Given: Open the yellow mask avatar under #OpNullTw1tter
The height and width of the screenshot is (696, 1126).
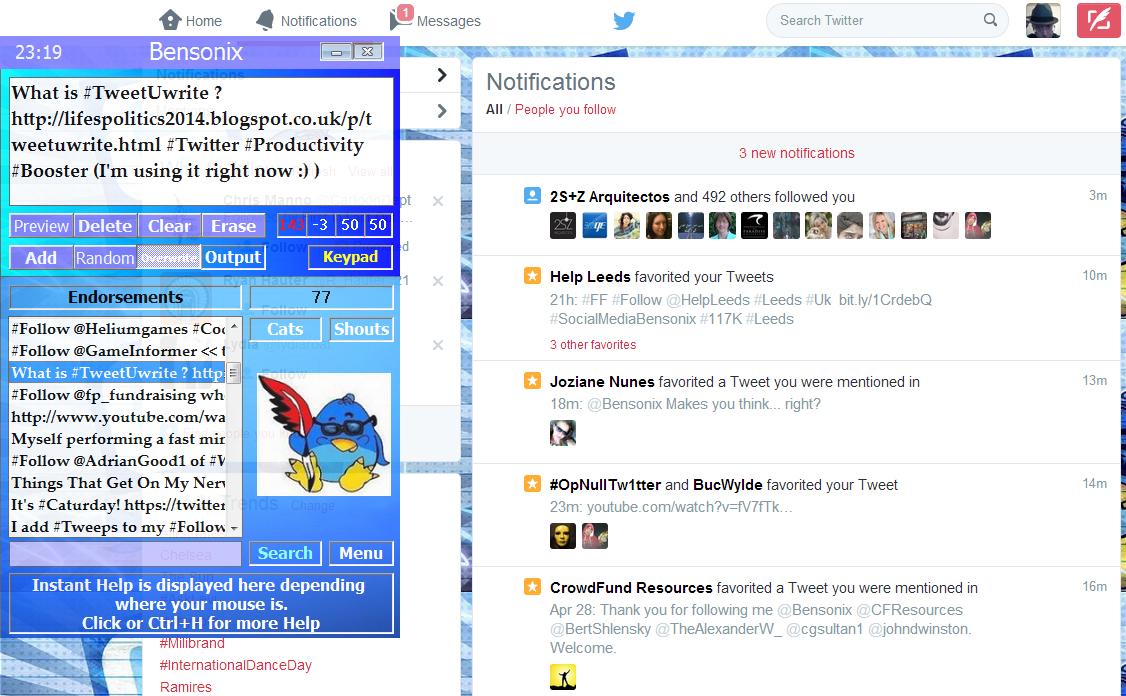Looking at the screenshot, I should (x=563, y=536).
